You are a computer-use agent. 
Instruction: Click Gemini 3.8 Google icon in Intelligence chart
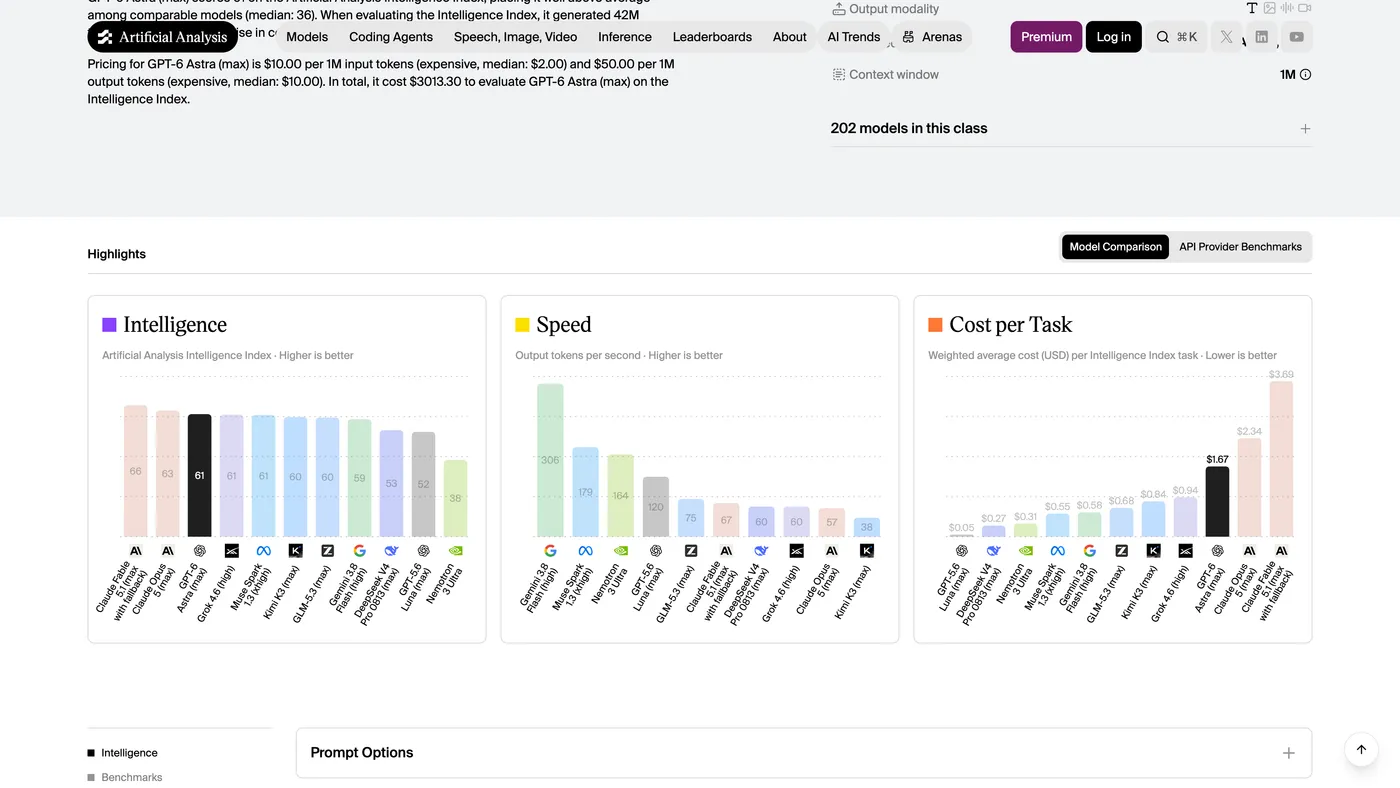pyautogui.click(x=360, y=551)
